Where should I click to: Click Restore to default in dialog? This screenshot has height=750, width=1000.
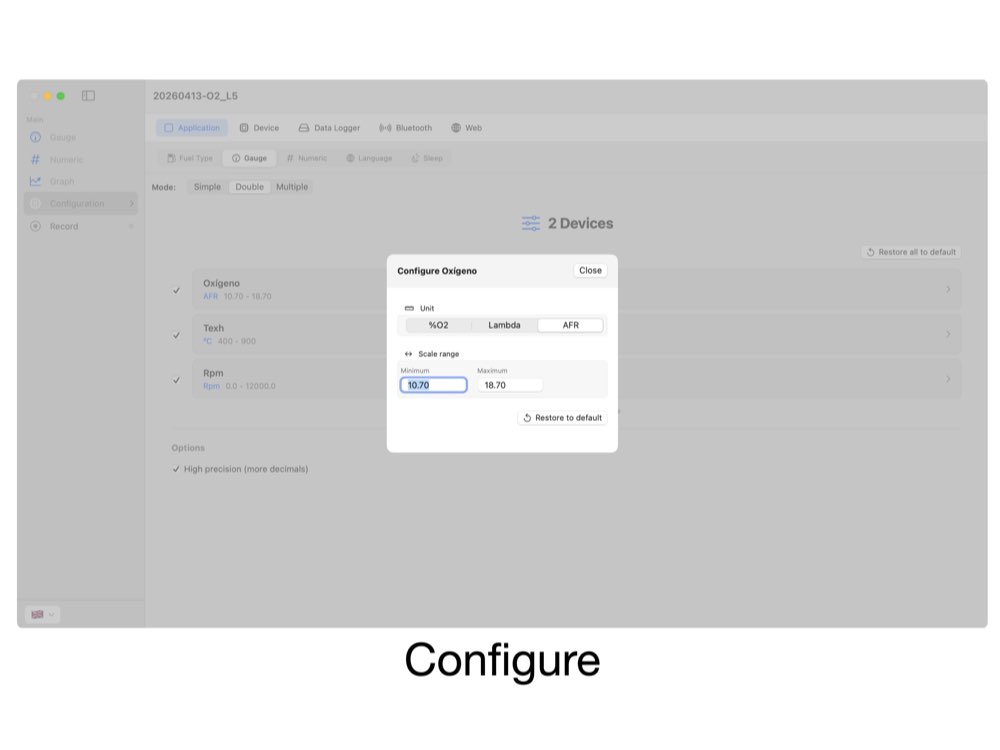pyautogui.click(x=562, y=418)
